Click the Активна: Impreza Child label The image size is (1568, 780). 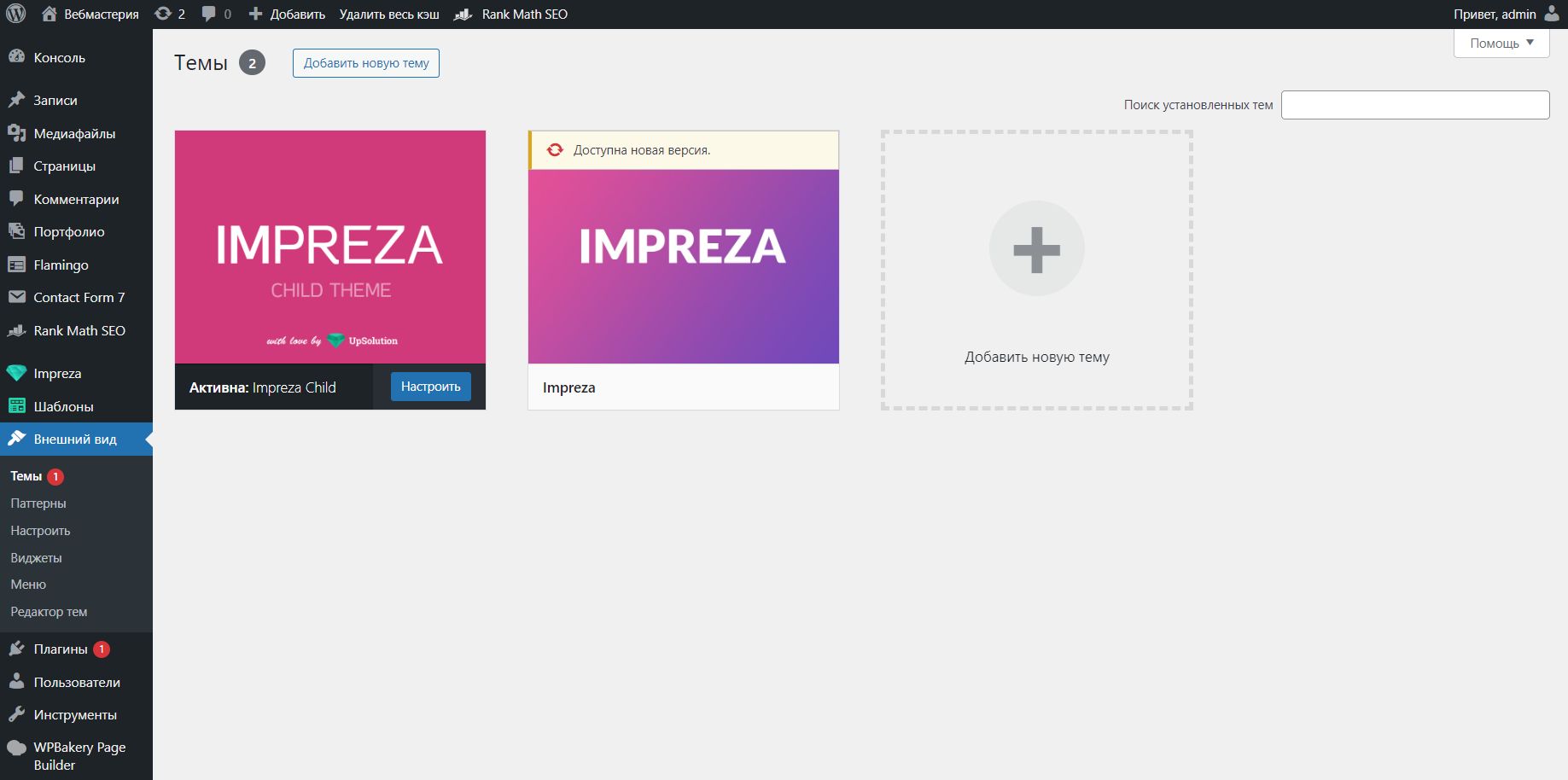pyautogui.click(x=263, y=387)
